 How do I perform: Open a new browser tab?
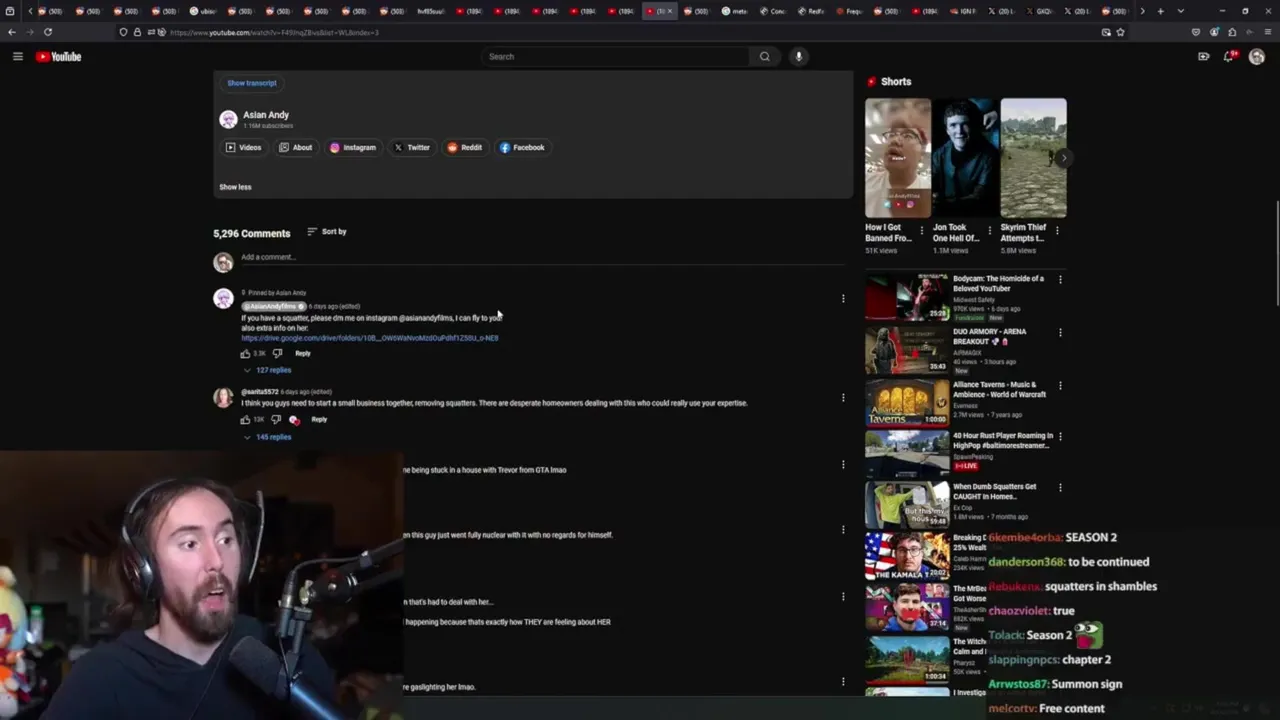pos(1160,11)
